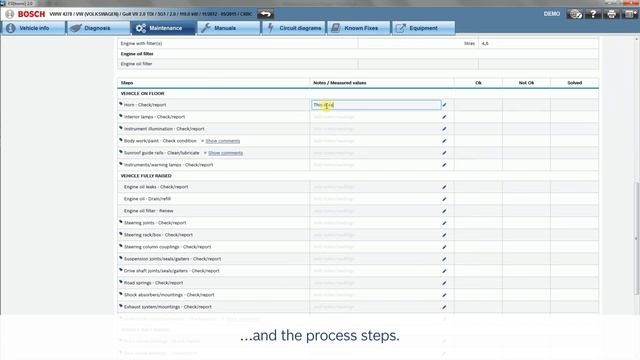Select the Maintenance tab

(x=163, y=28)
